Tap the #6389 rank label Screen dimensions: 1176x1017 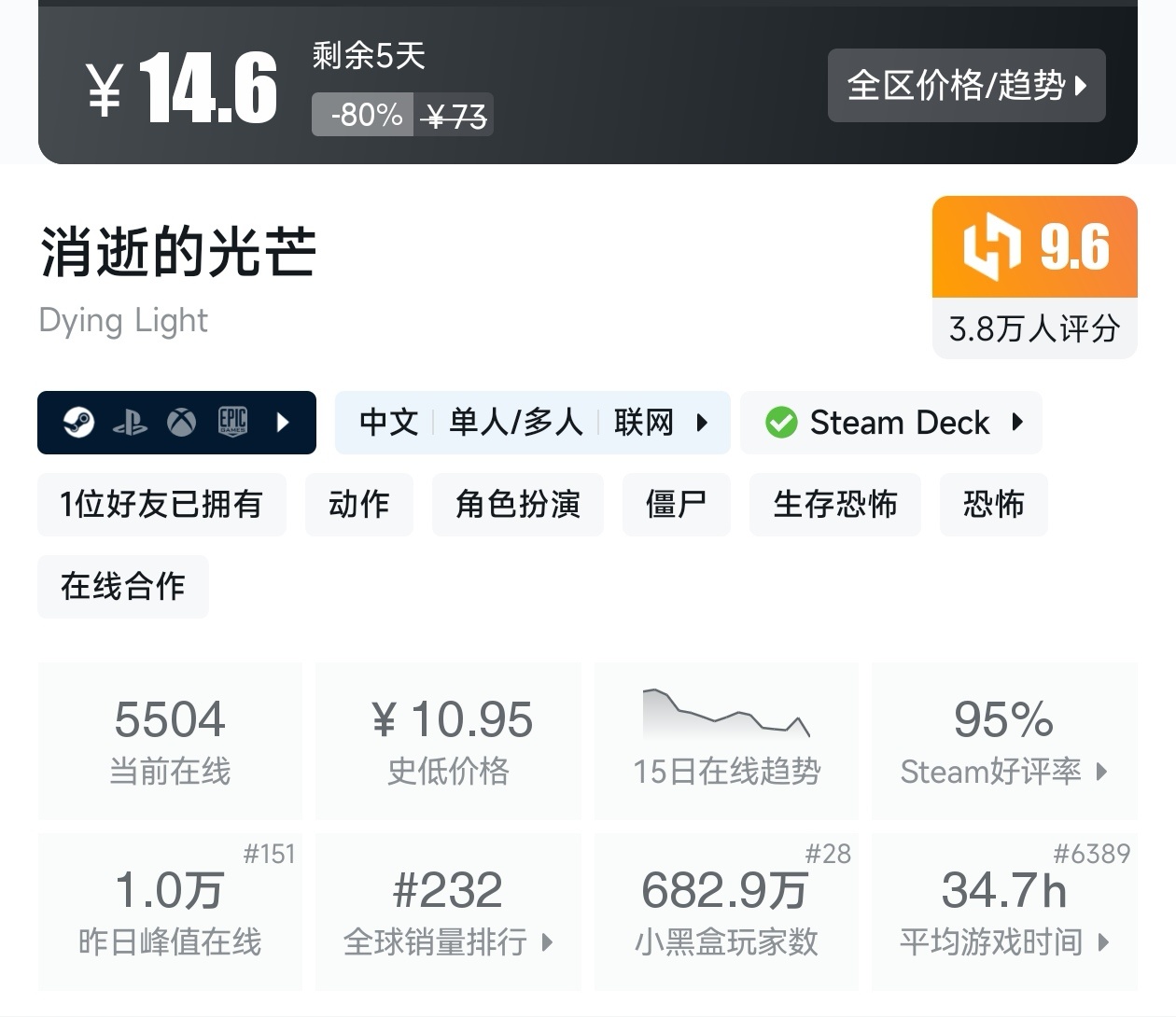[x=1092, y=854]
